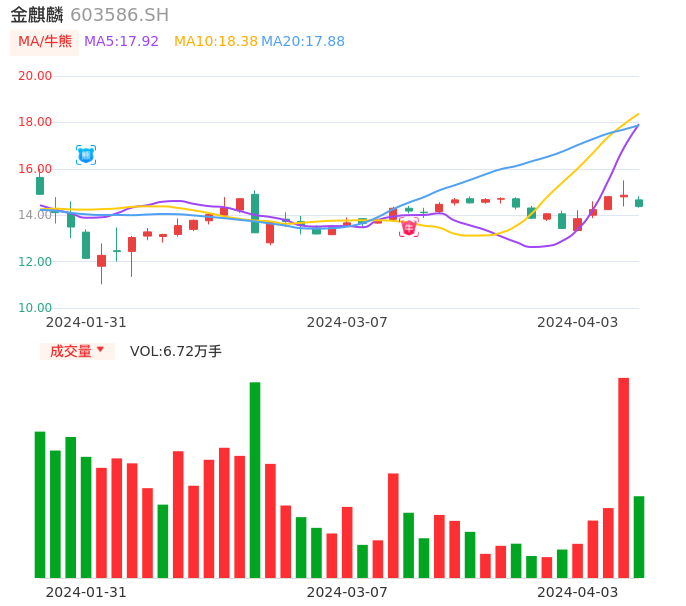Click the MA20:17.88 legend label
The width and height of the screenshot is (686, 606).
point(303,42)
